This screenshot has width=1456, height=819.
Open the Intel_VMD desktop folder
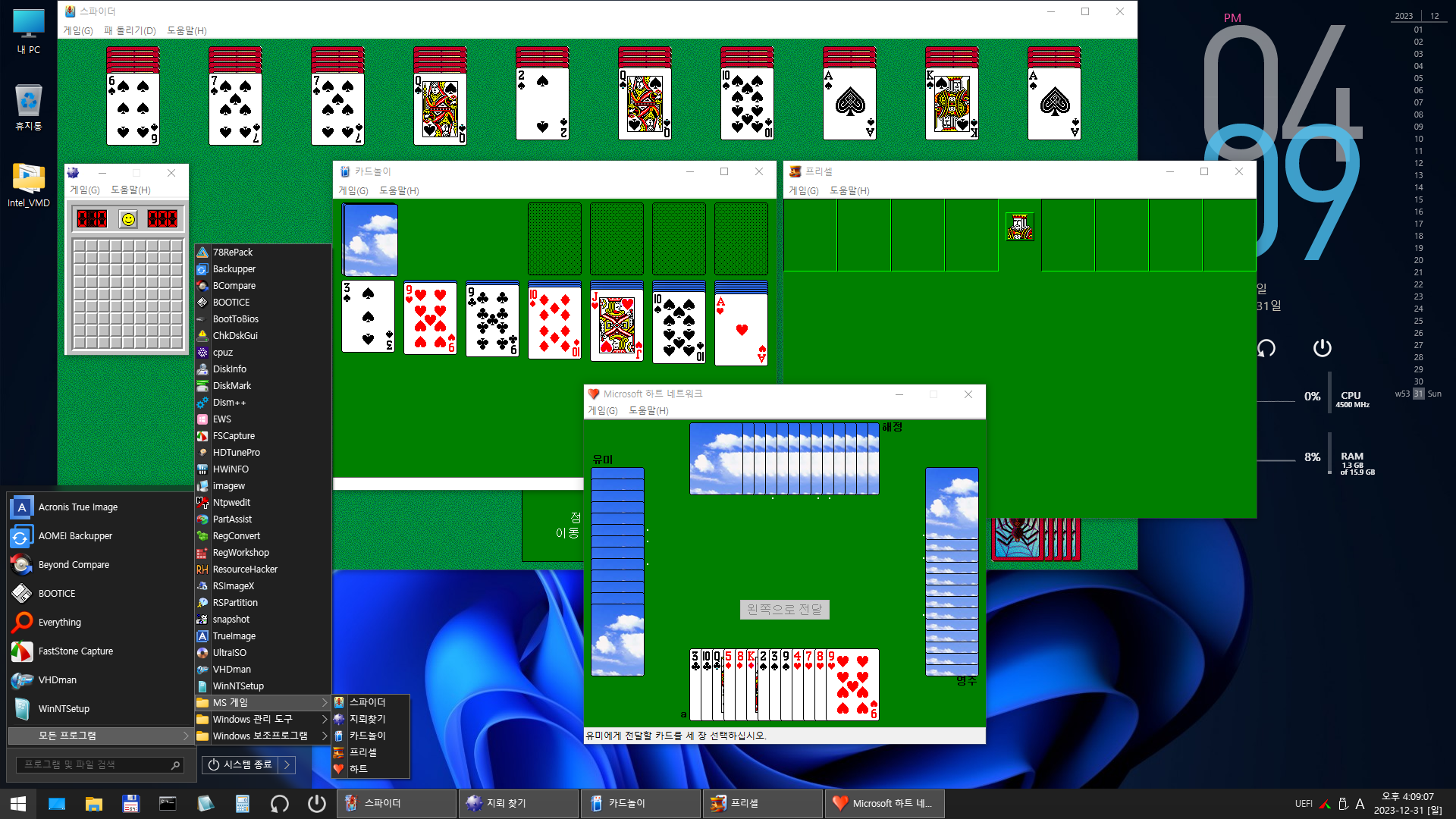[x=28, y=184]
